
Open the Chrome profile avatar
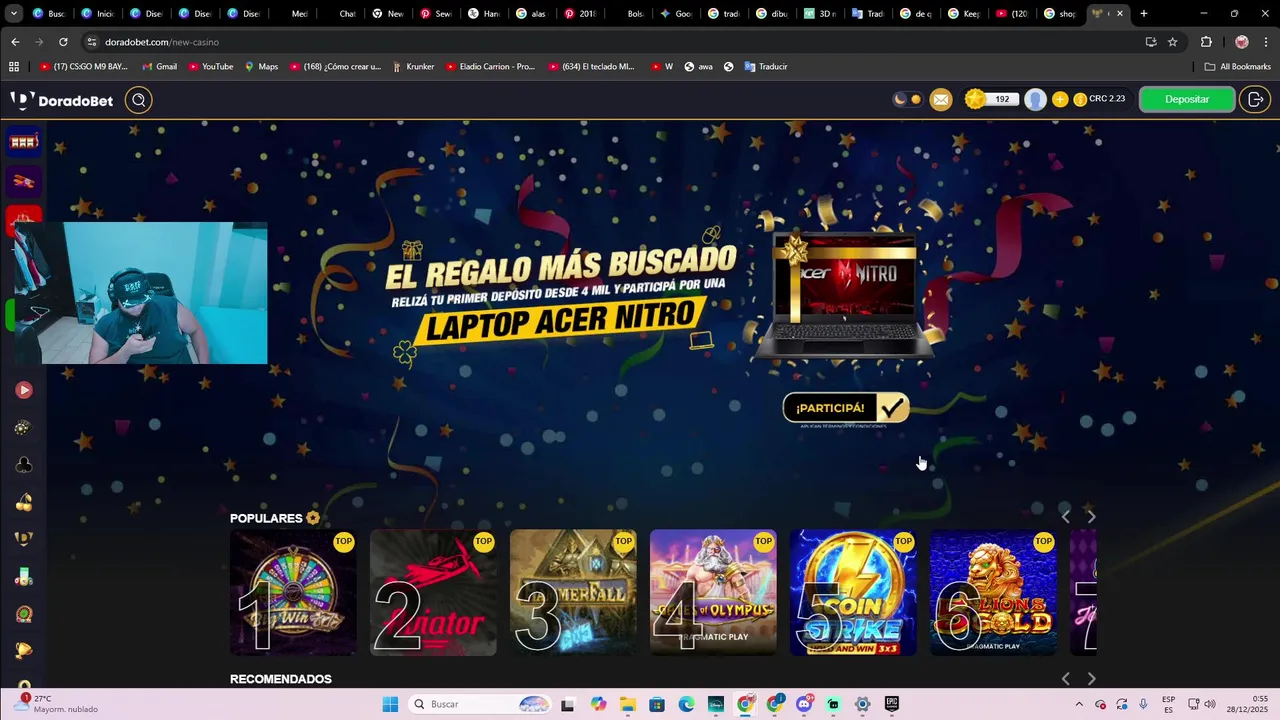coord(1242,42)
